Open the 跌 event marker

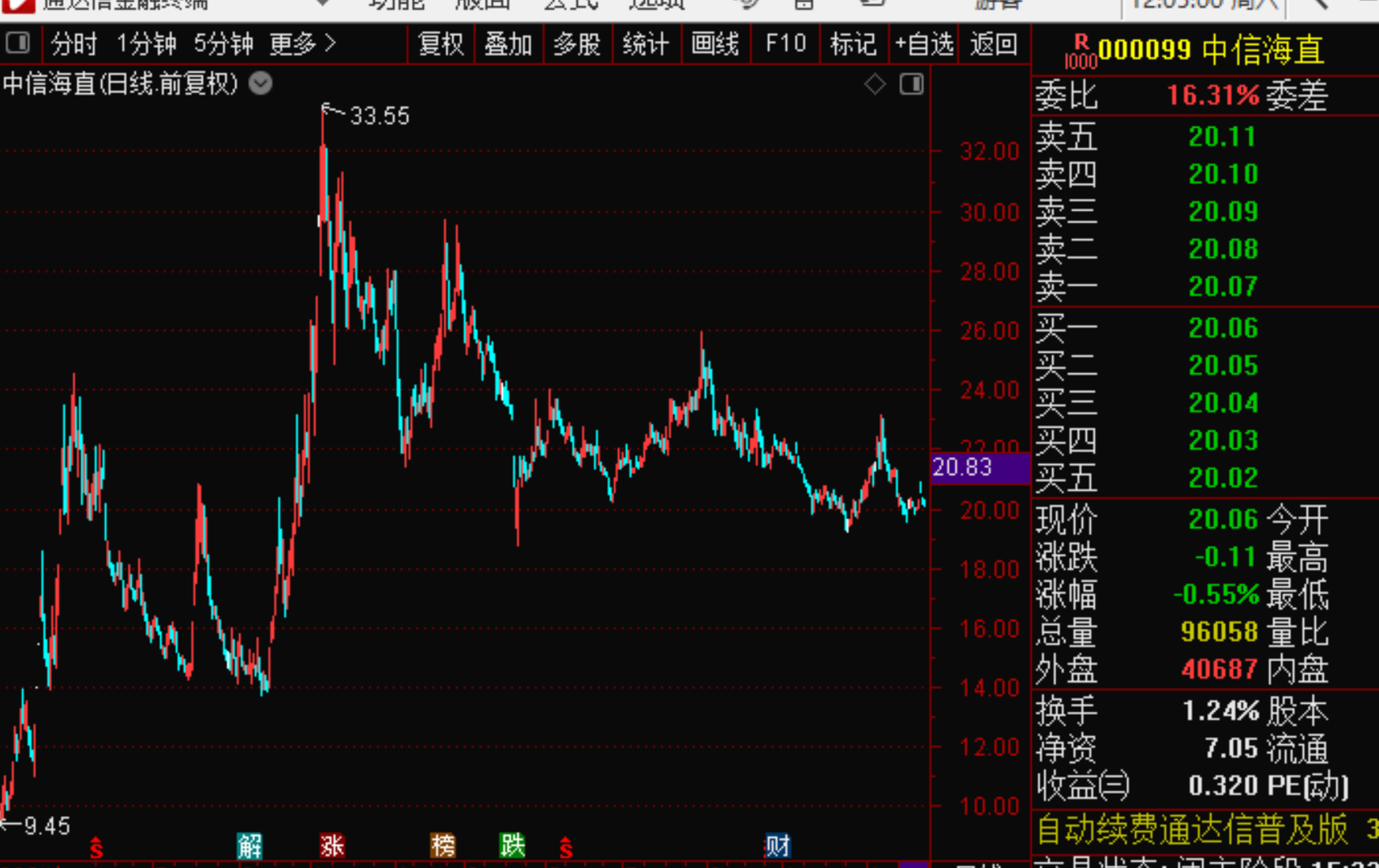click(x=512, y=846)
